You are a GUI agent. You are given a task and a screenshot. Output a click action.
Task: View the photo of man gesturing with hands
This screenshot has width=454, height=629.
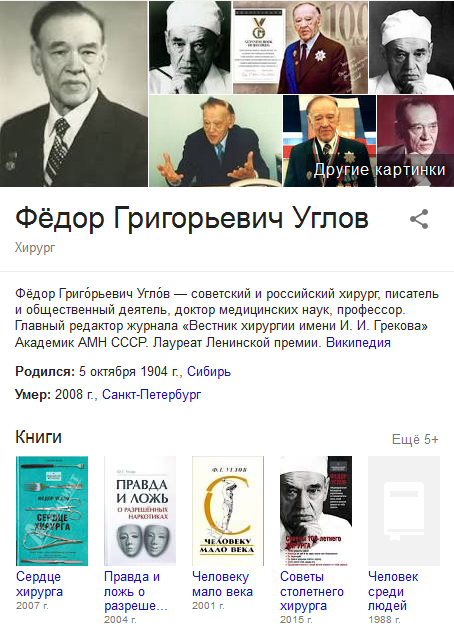coord(215,141)
